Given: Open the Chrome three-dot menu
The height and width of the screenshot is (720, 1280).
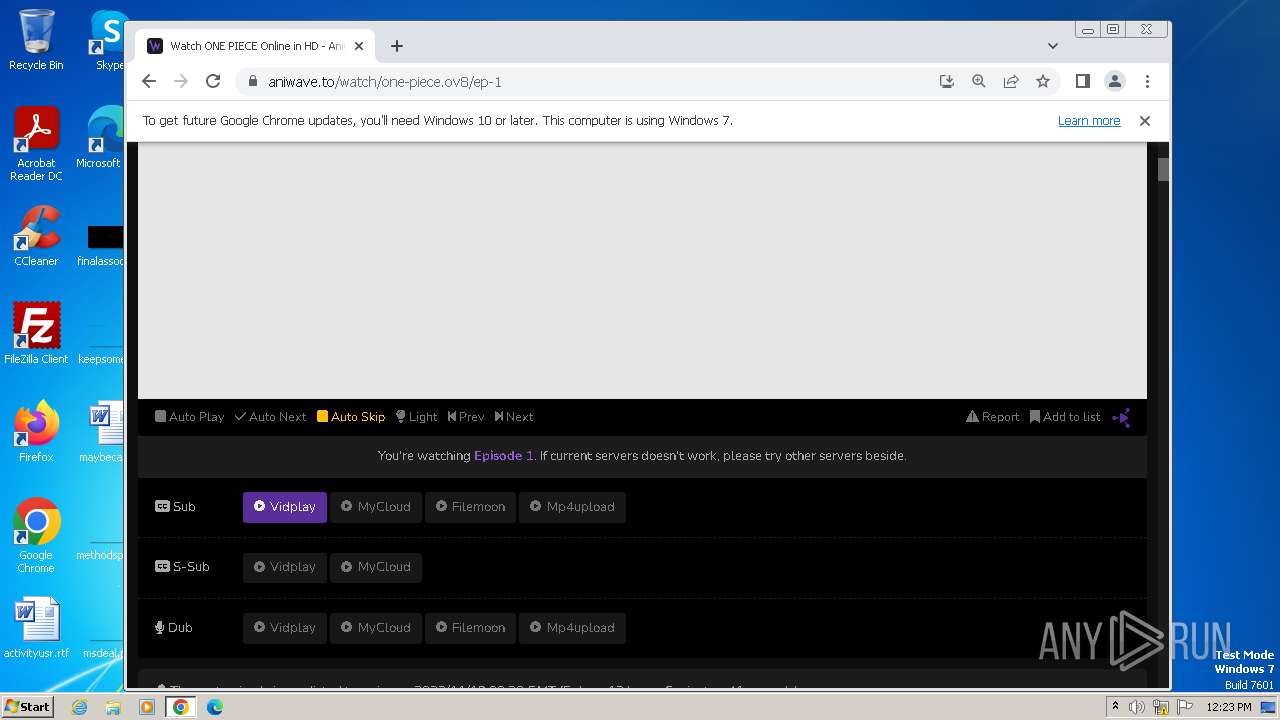Looking at the screenshot, I should 1147,82.
